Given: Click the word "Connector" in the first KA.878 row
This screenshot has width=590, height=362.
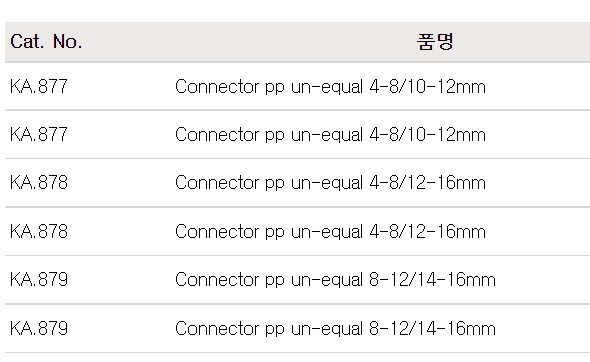Looking at the screenshot, I should coord(217,183).
